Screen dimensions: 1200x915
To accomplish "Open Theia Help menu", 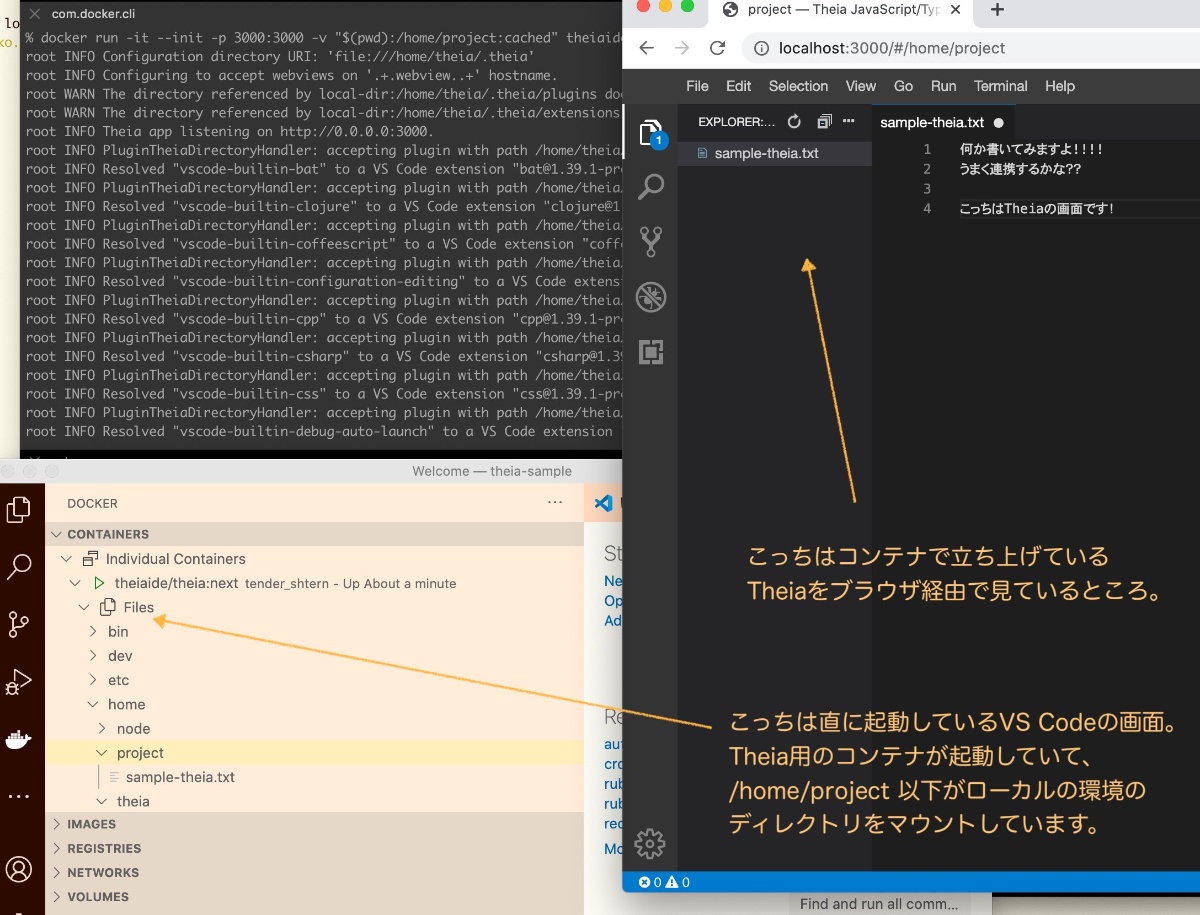I will click(1060, 86).
